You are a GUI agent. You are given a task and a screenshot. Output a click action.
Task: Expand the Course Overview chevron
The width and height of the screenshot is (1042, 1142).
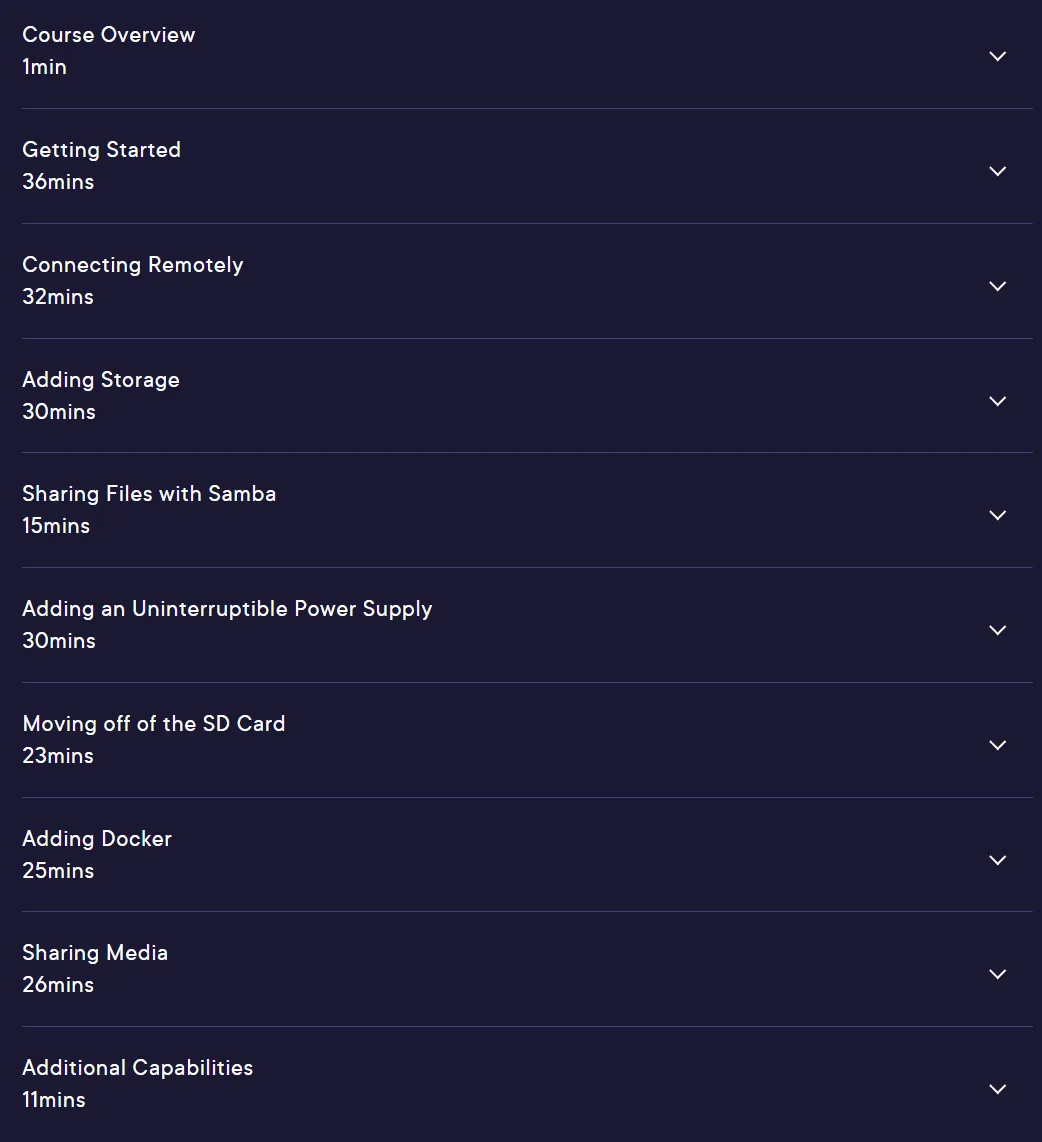point(998,56)
